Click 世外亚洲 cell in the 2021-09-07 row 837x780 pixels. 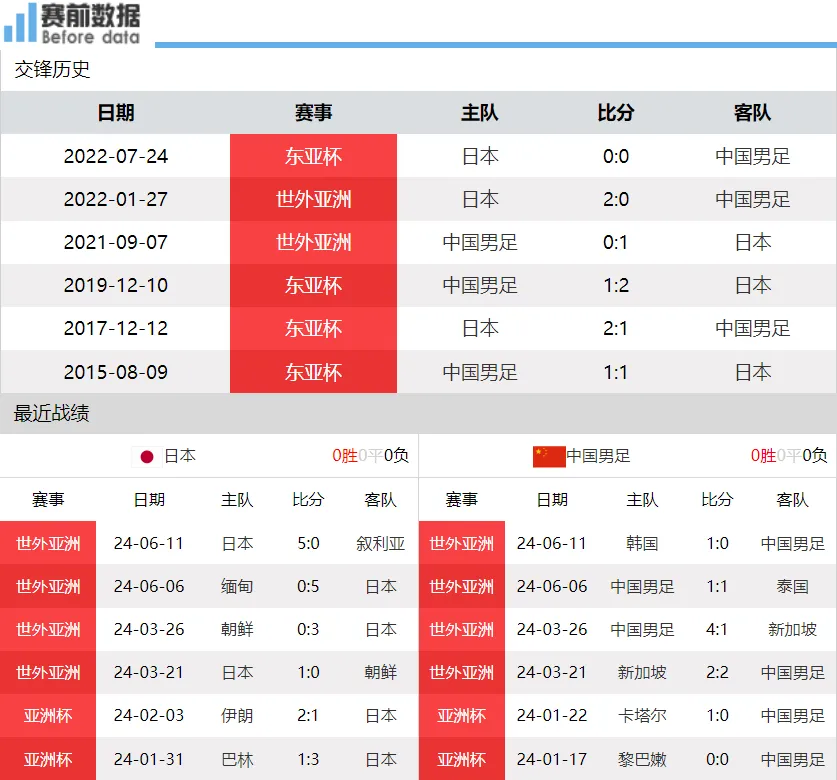pyautogui.click(x=313, y=242)
